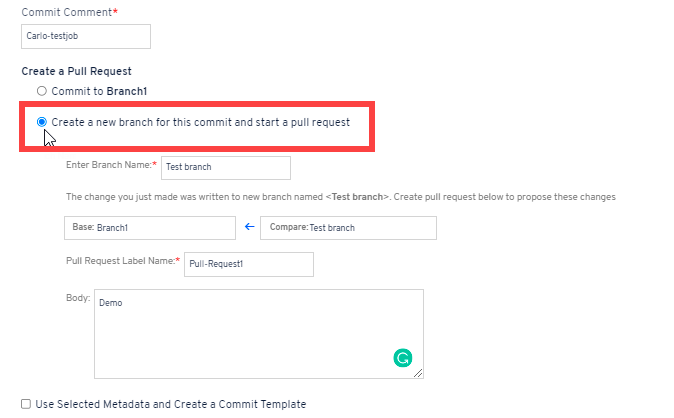Click the Enter Branch Name label
The width and height of the screenshot is (674, 418).
tap(111, 164)
